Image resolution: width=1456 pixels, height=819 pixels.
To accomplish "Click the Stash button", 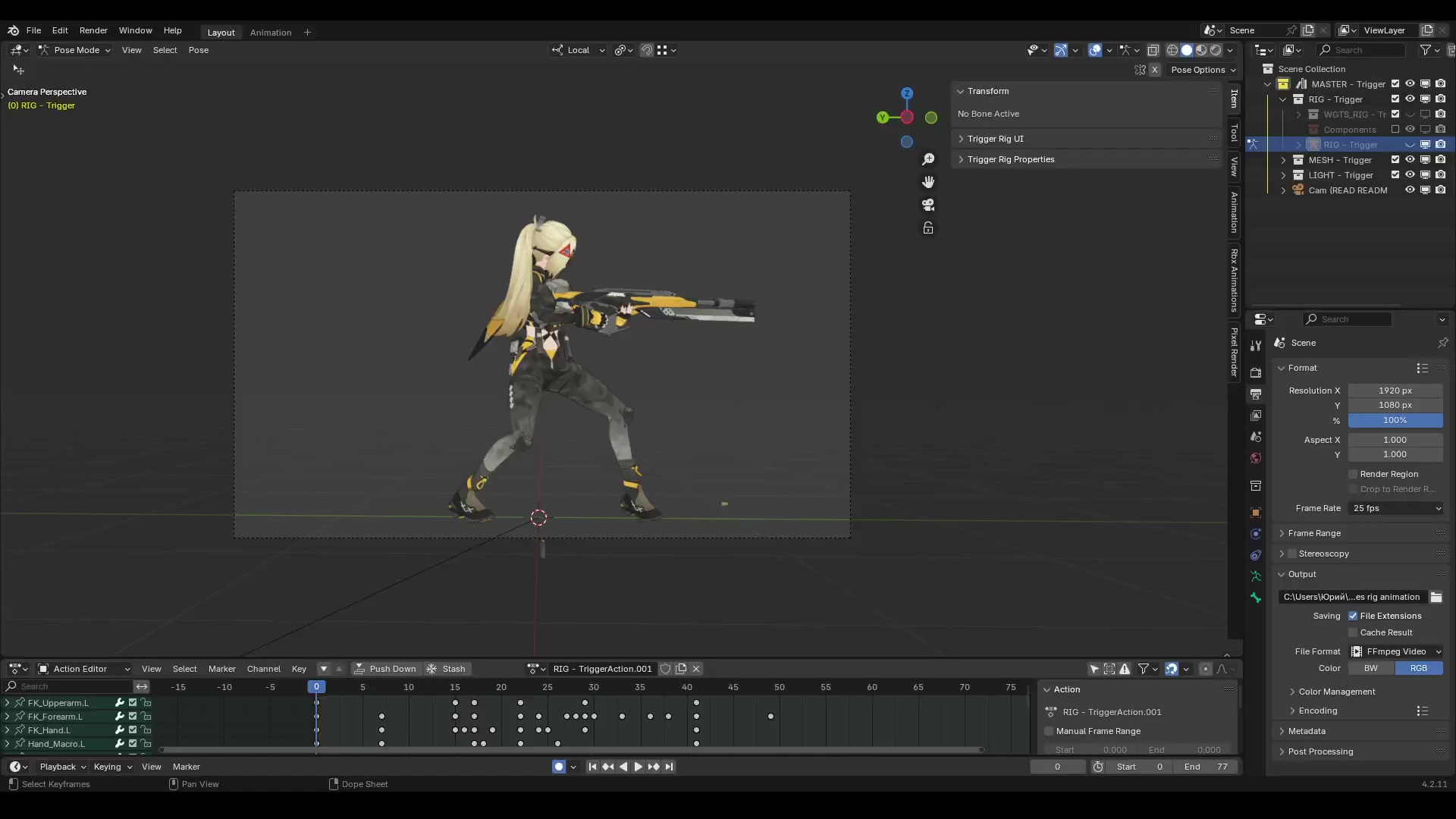I will point(447,669).
